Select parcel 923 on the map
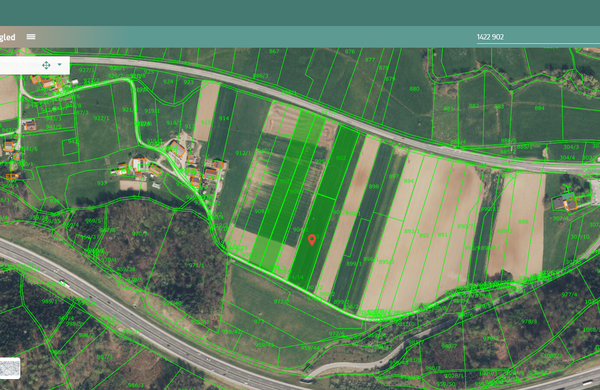Viewport: 600px width, 390px height. (188, 82)
